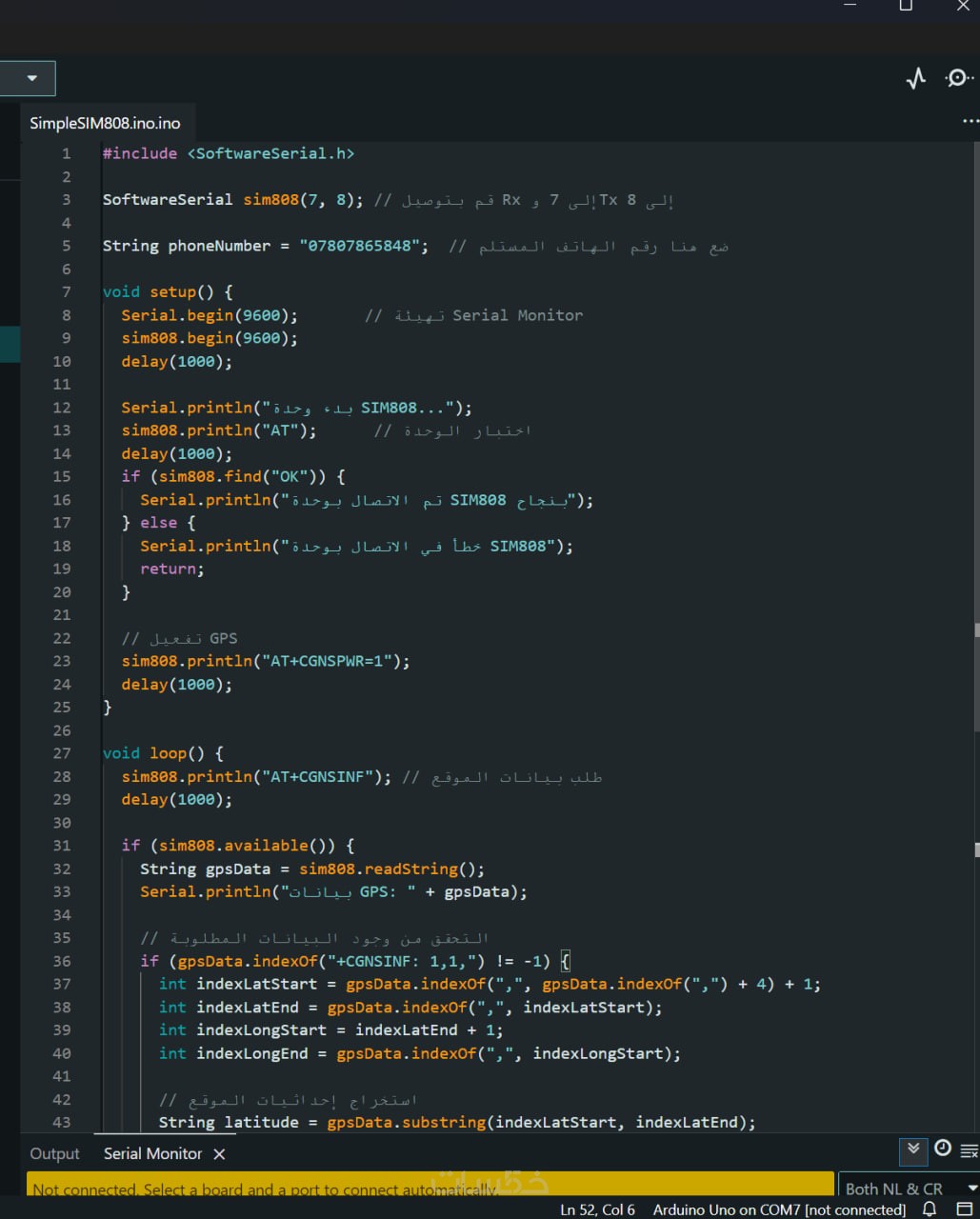
Task: Click the int indexLongEnd declaration
Action: (420, 1053)
